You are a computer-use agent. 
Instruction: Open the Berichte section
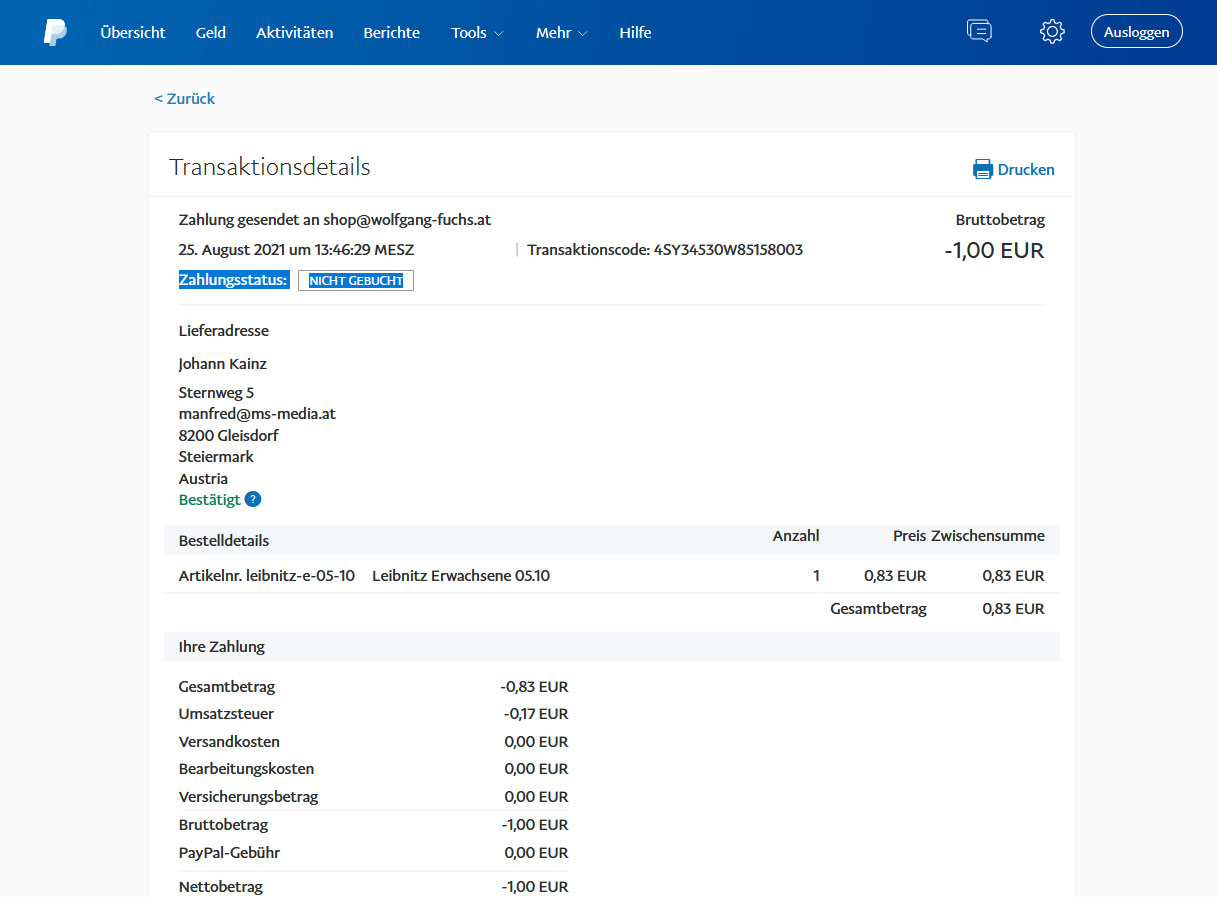pos(392,33)
